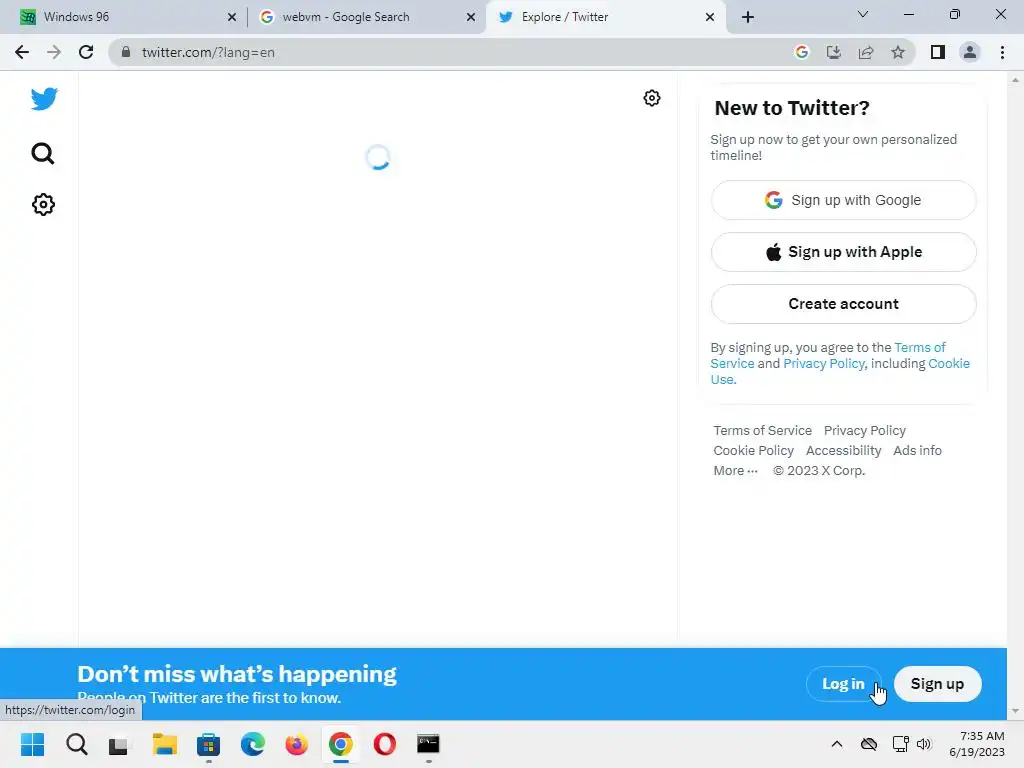The height and width of the screenshot is (768, 1024).
Task: Open footer Privacy Policy link
Action: (x=865, y=430)
